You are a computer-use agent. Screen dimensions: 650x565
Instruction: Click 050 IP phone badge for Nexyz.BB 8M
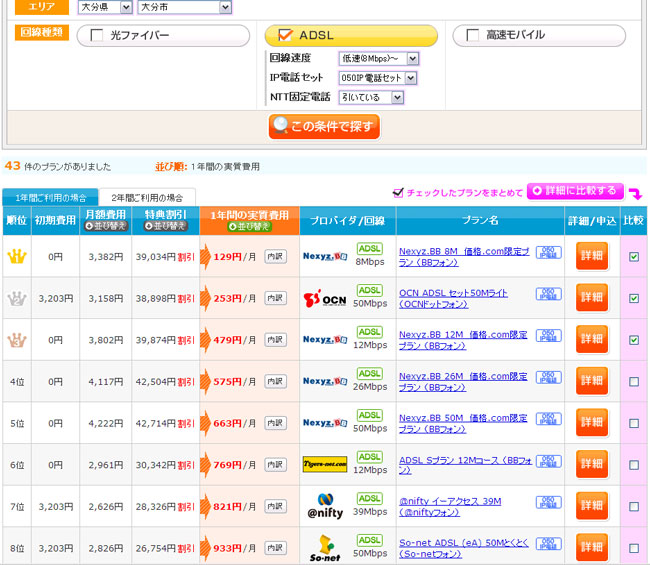tap(548, 252)
